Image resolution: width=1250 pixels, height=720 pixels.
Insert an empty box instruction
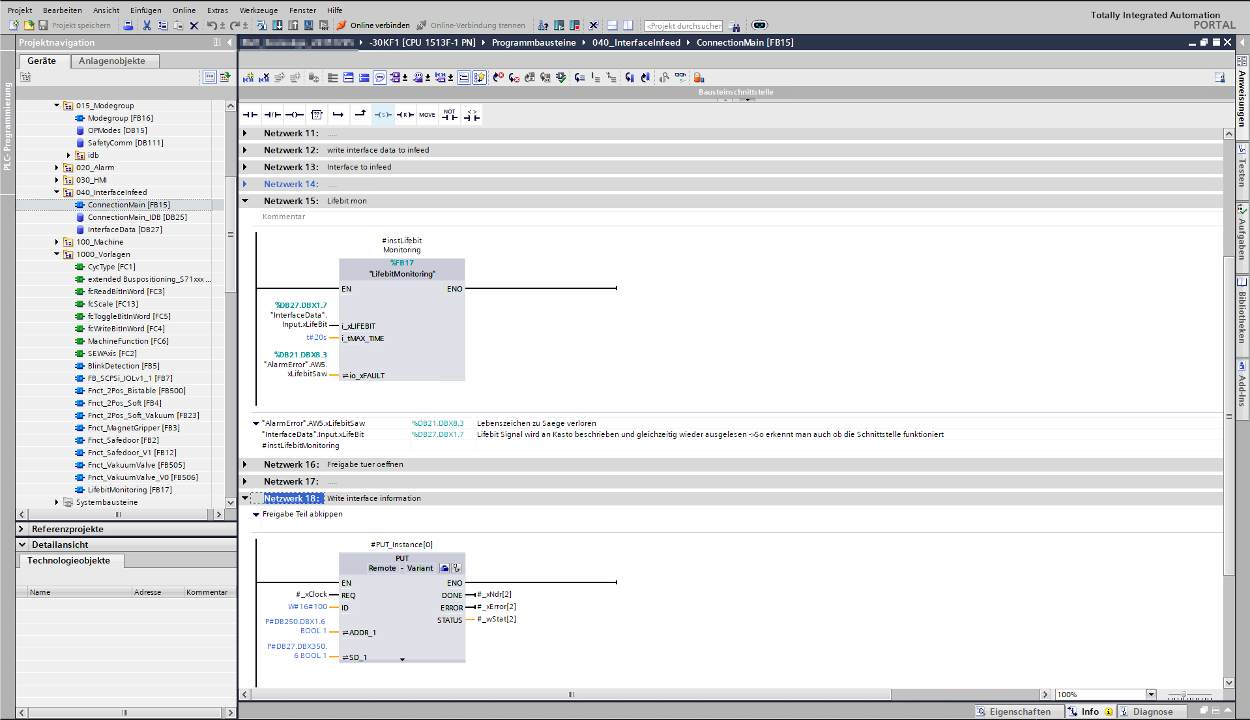coord(317,115)
